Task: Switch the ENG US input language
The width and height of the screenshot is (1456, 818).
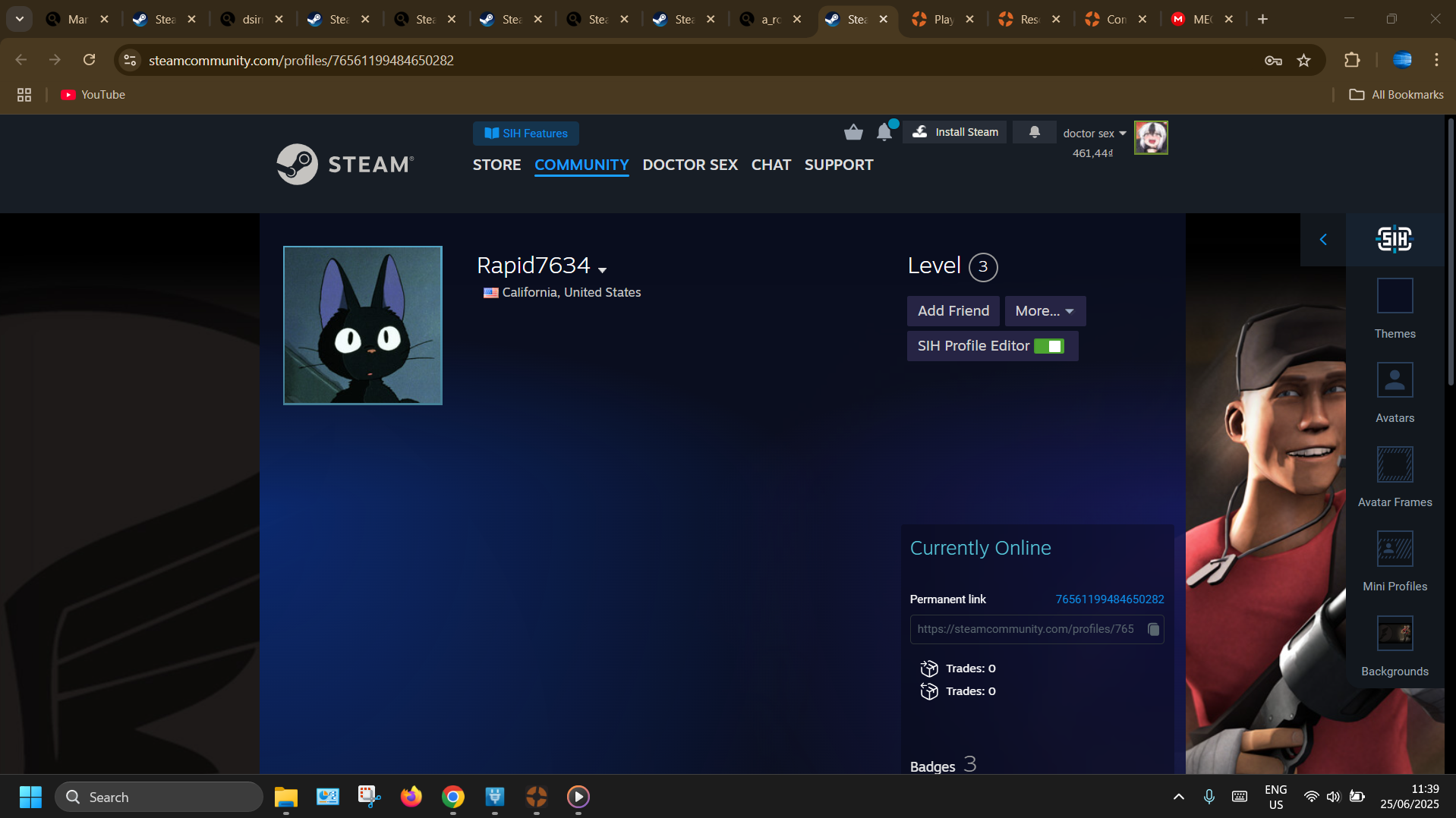Action: click(1275, 797)
